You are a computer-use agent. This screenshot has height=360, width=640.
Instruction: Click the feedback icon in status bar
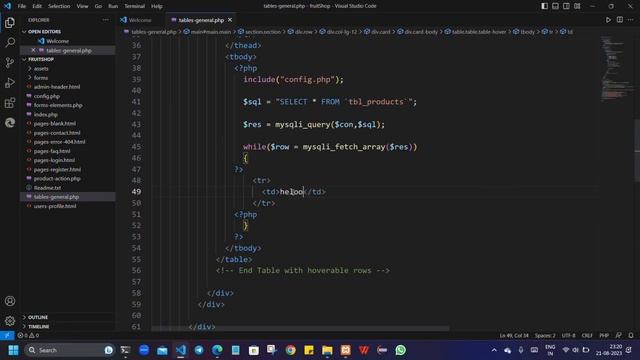(619, 336)
